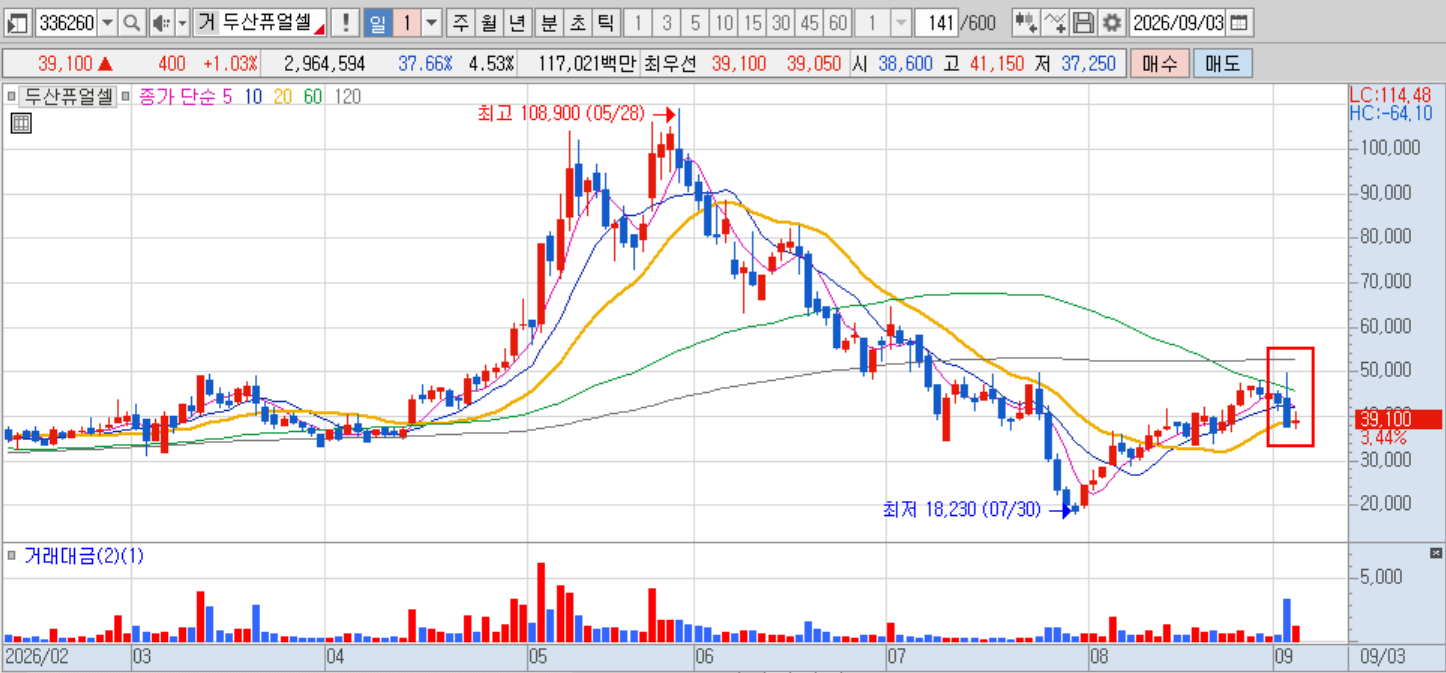Click the add candlestick chart icon
The image size is (1446, 673).
point(1025,23)
